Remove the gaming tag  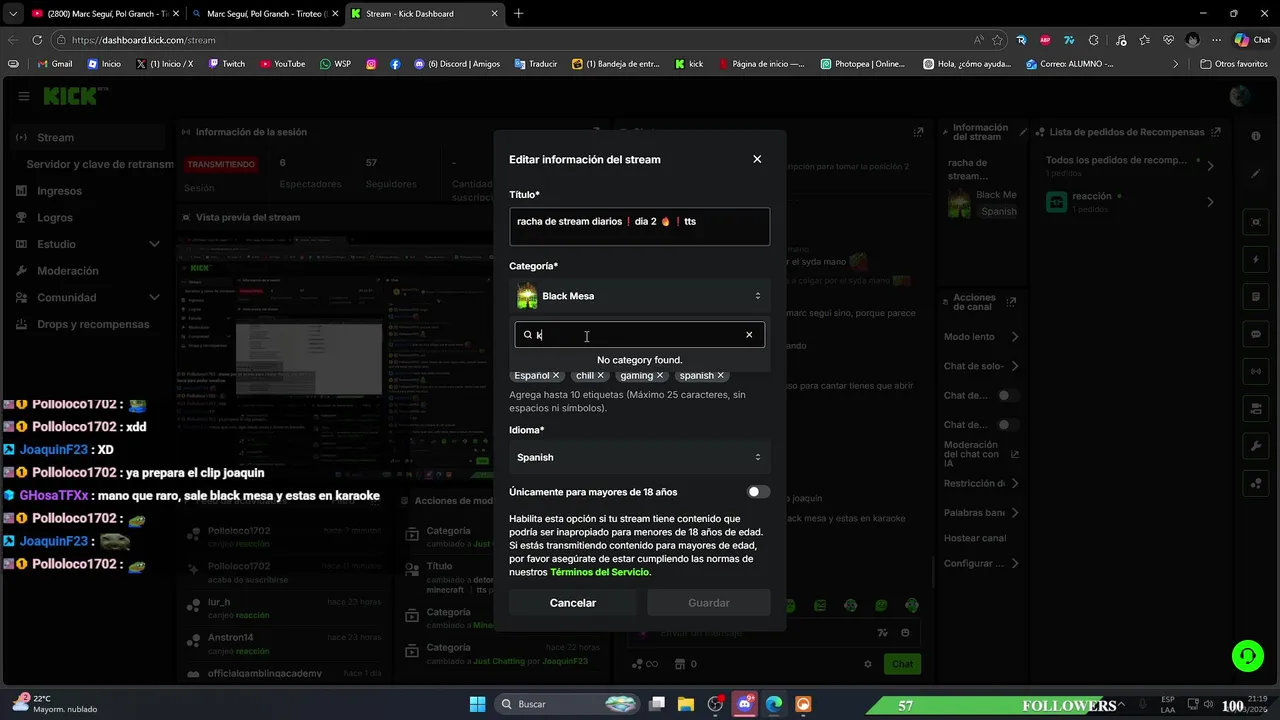(660, 376)
